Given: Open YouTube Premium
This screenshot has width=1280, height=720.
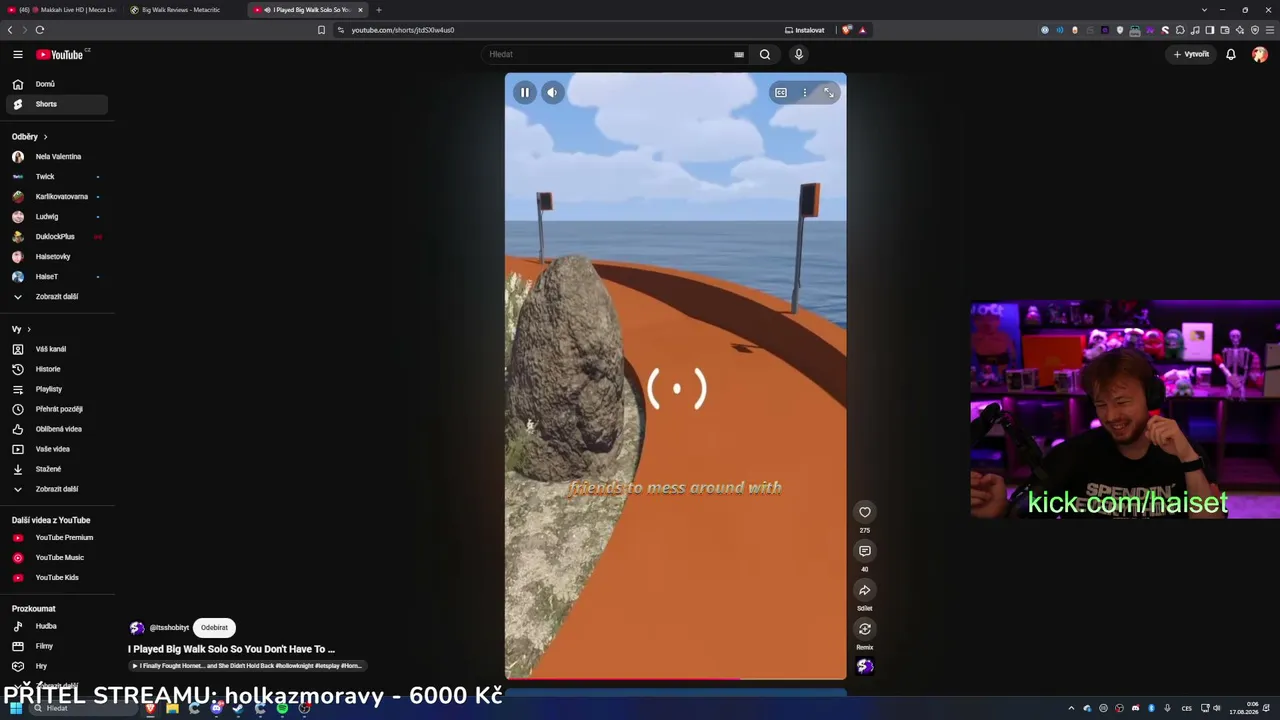Looking at the screenshot, I should (57, 538).
